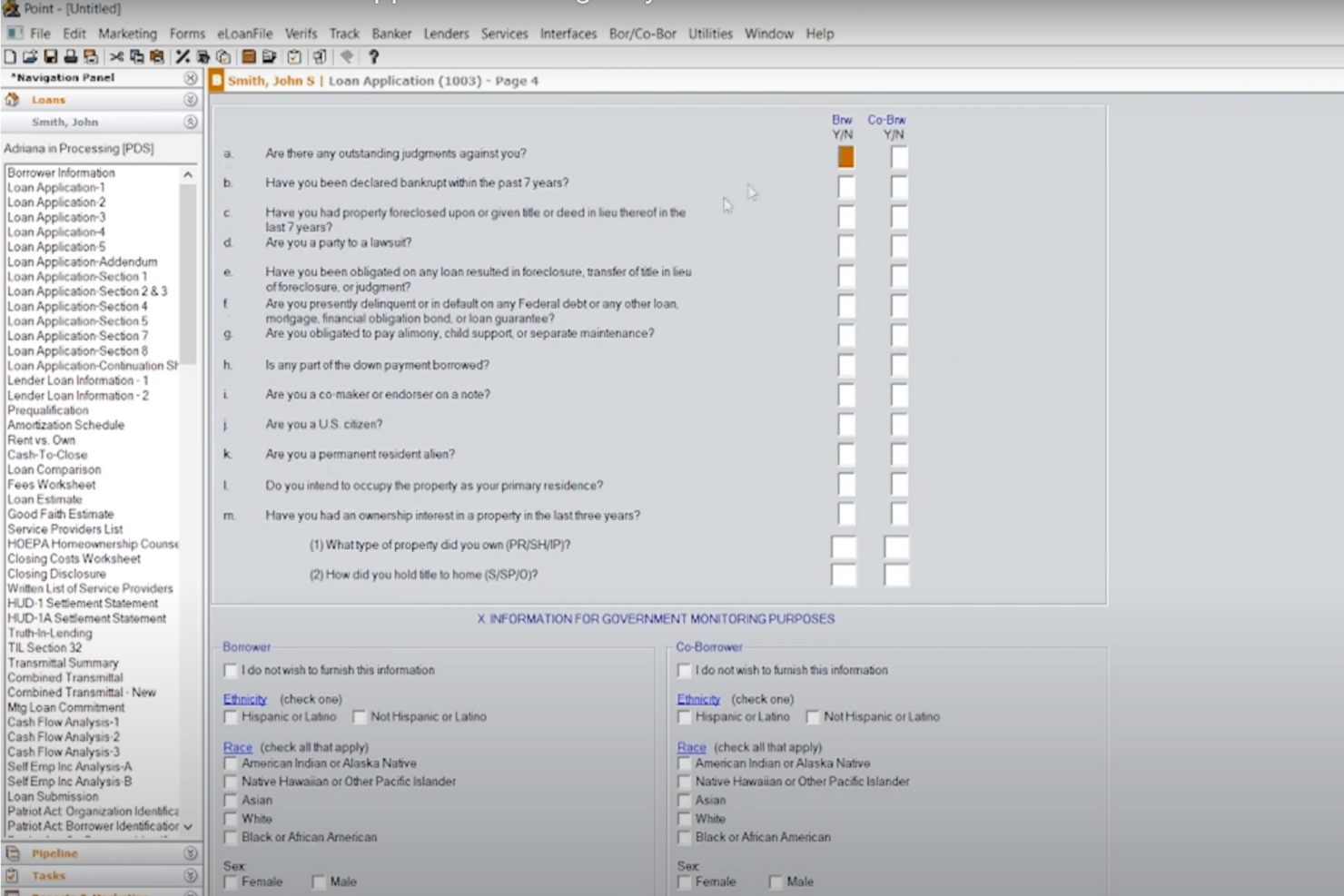Check Co-Borrower box for permanent resident alien

tap(899, 455)
